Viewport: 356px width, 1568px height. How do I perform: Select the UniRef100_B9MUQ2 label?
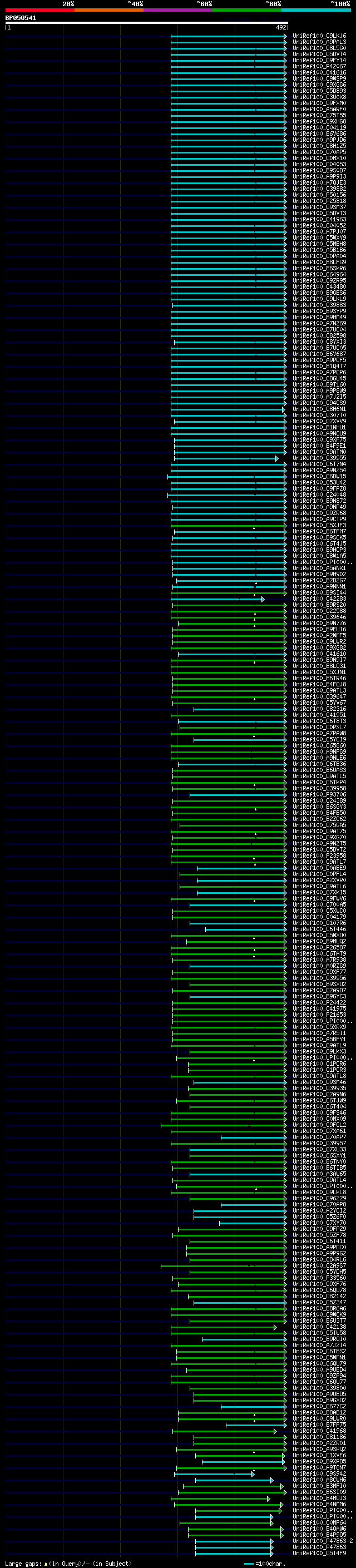[x=319, y=941]
